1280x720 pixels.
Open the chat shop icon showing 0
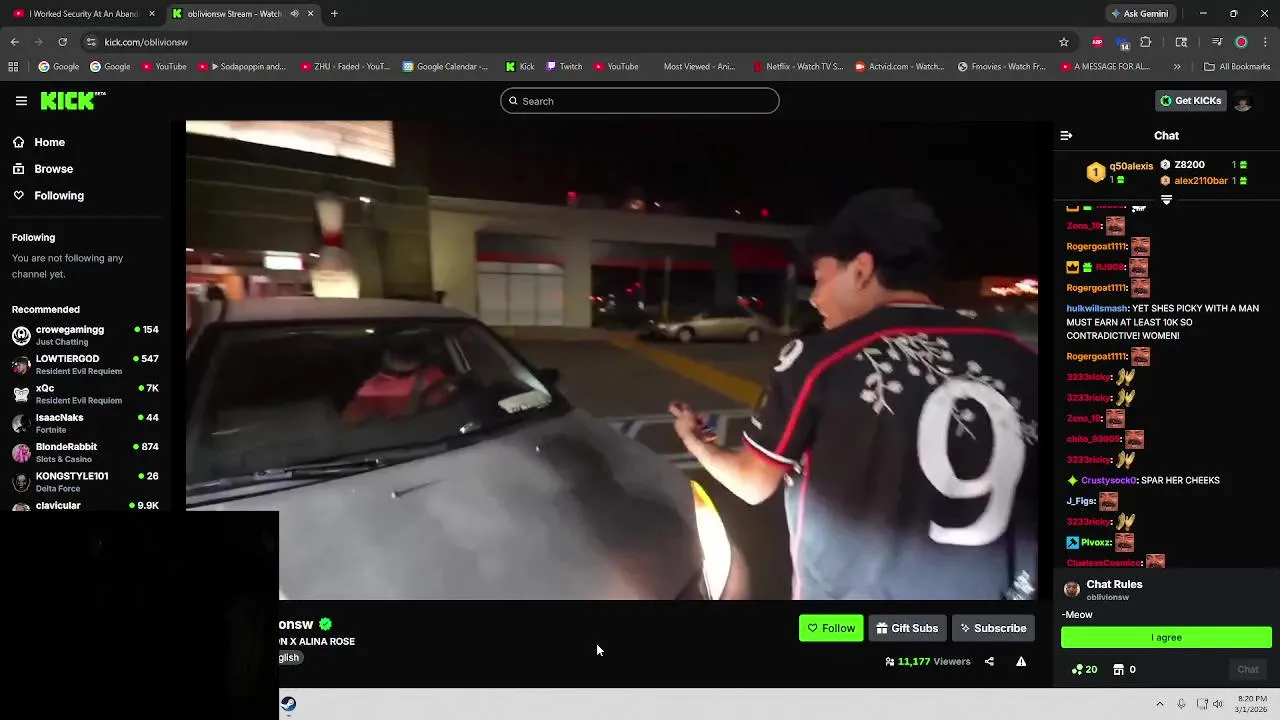pyautogui.click(x=1124, y=669)
